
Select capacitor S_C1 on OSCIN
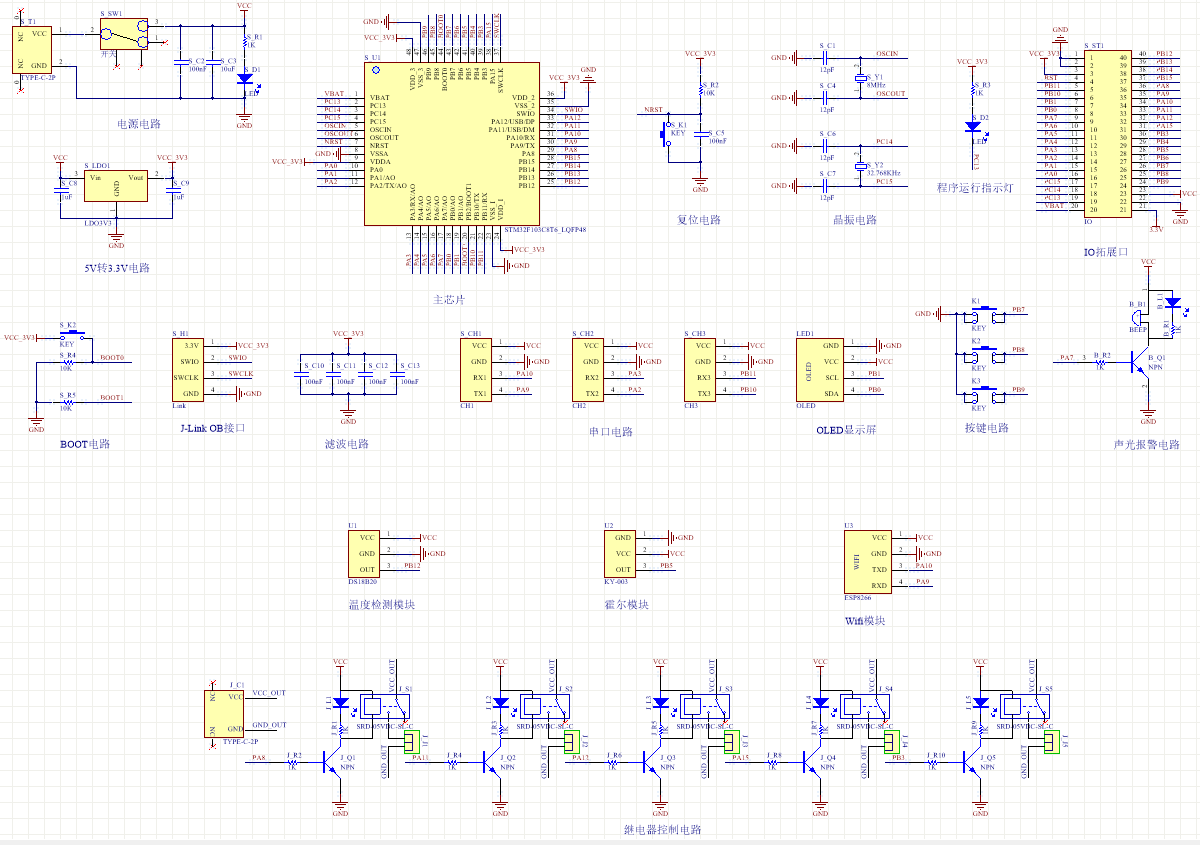[x=827, y=58]
